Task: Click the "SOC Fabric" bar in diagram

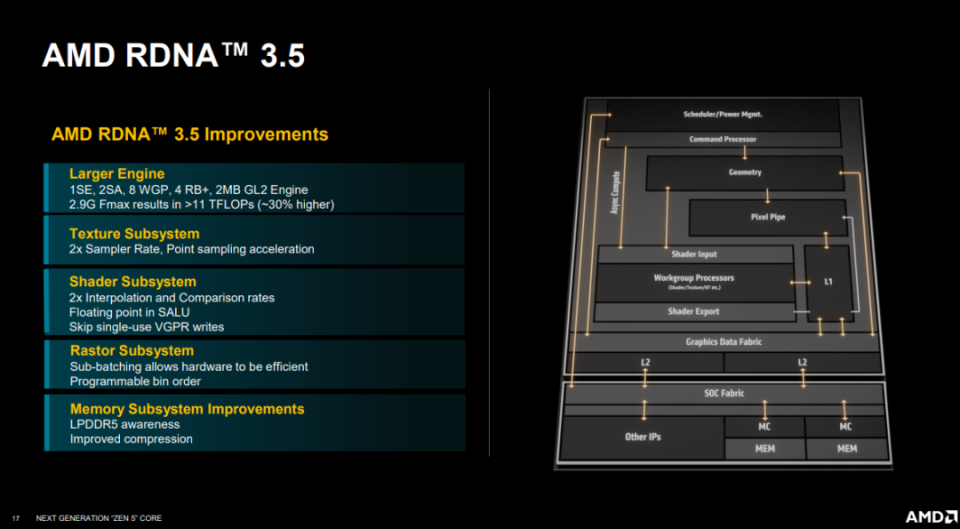Action: click(724, 393)
